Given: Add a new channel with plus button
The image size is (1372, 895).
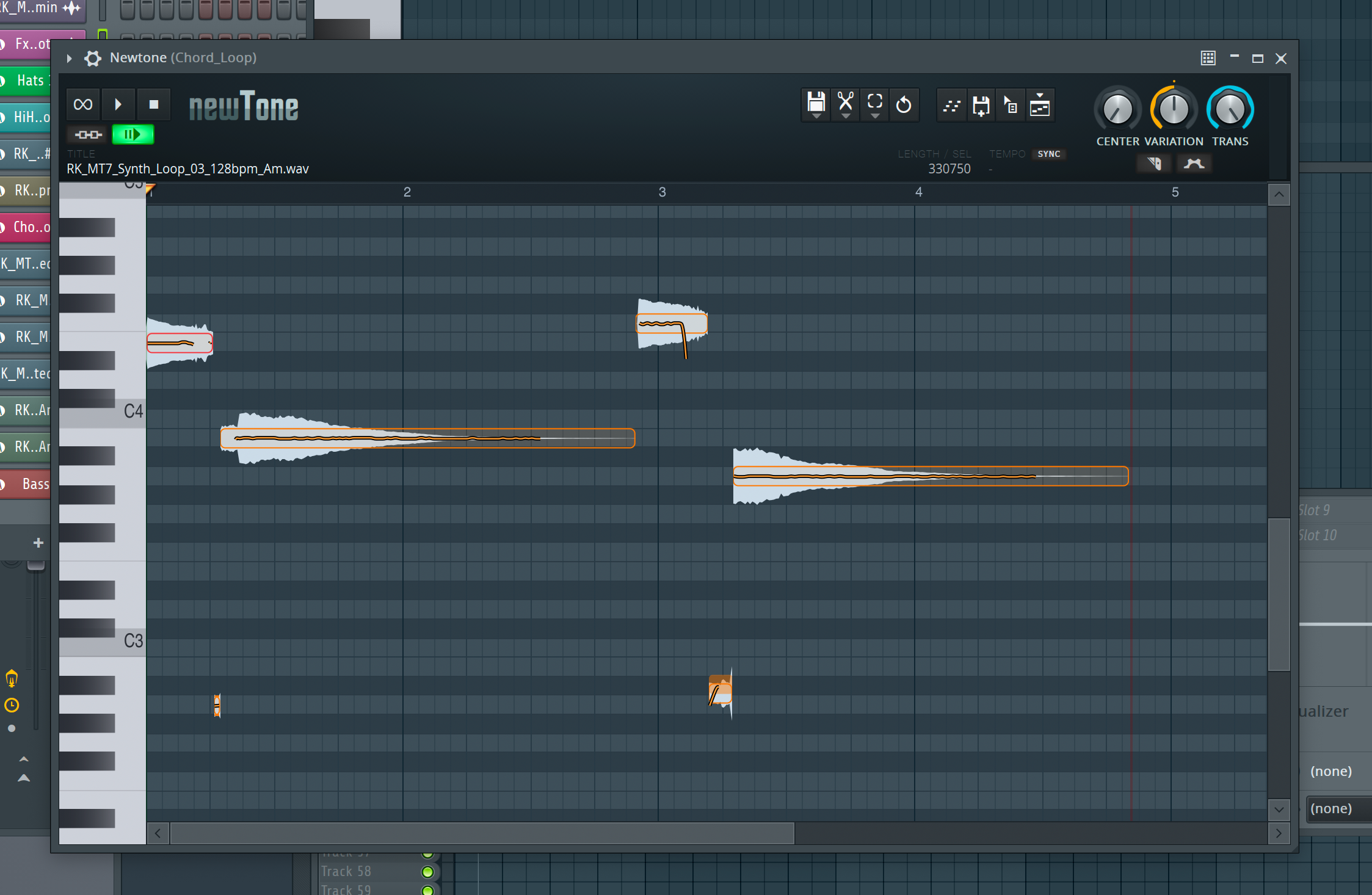Looking at the screenshot, I should click(x=38, y=543).
